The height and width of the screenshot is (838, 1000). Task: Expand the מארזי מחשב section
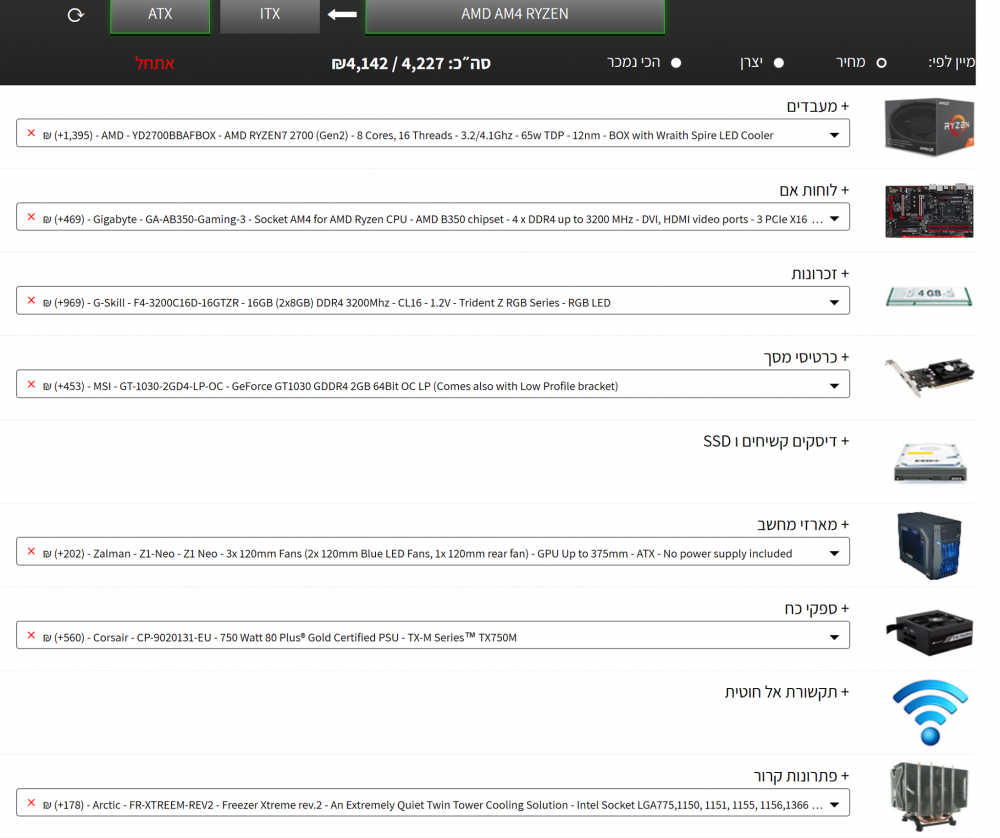(803, 525)
